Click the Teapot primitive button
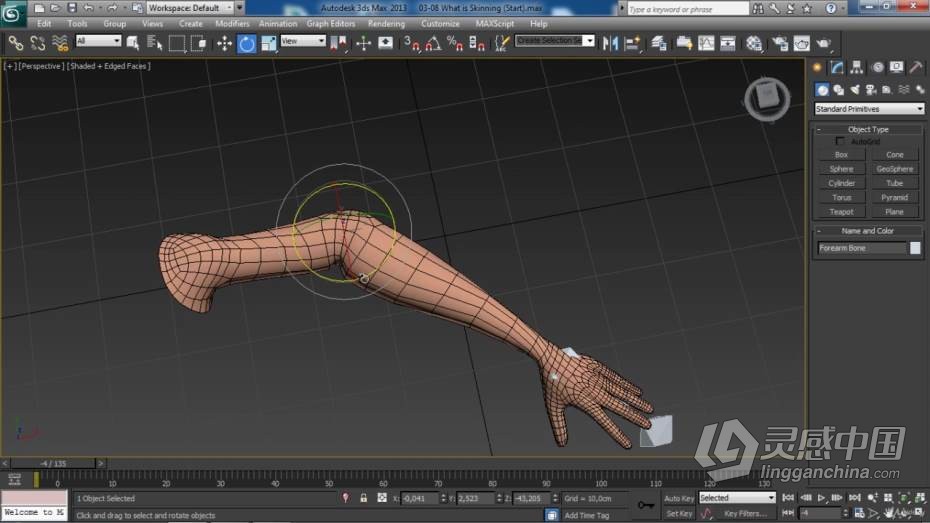The image size is (930, 523). click(x=841, y=212)
